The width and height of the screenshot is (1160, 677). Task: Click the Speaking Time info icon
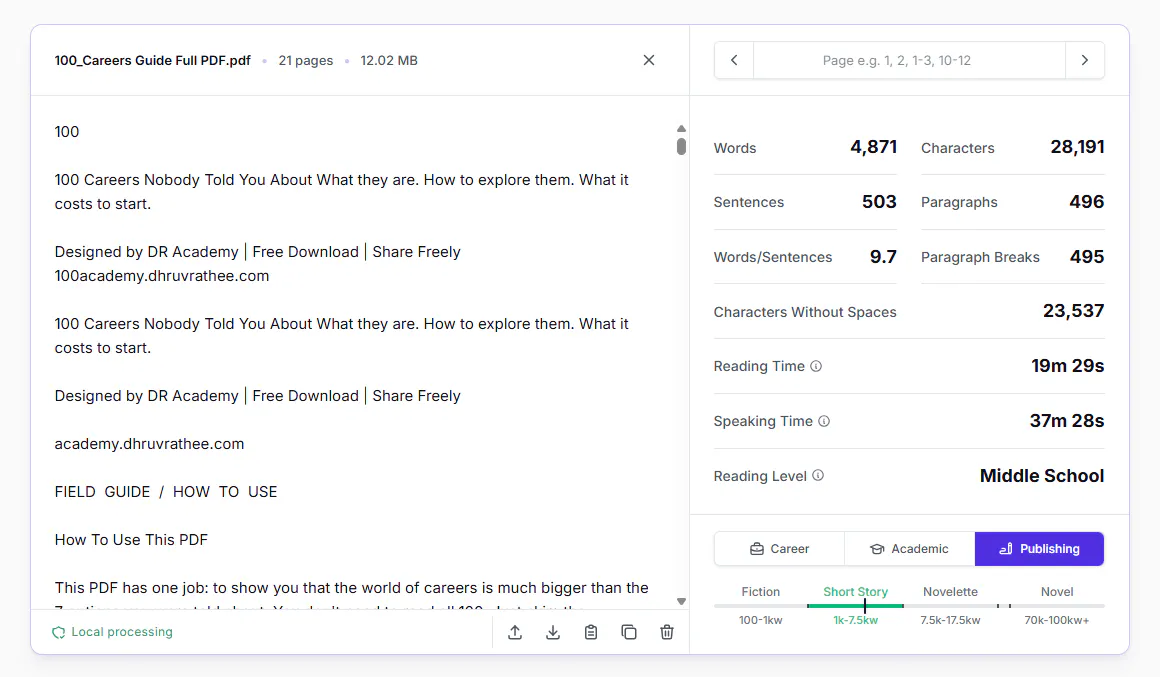pos(824,421)
